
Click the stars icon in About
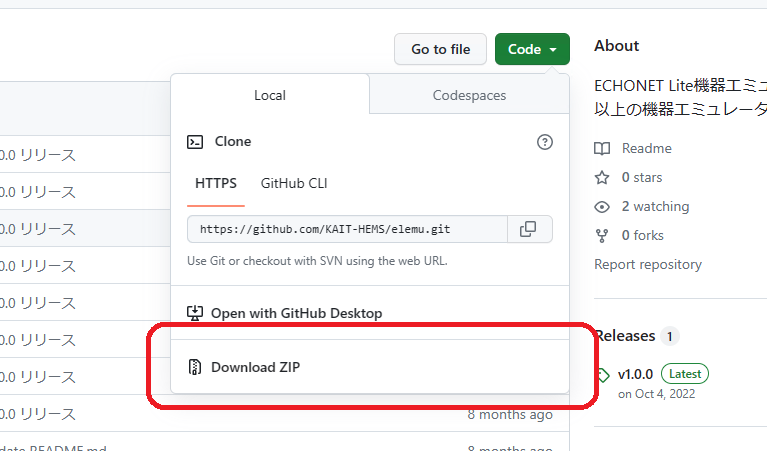602,177
